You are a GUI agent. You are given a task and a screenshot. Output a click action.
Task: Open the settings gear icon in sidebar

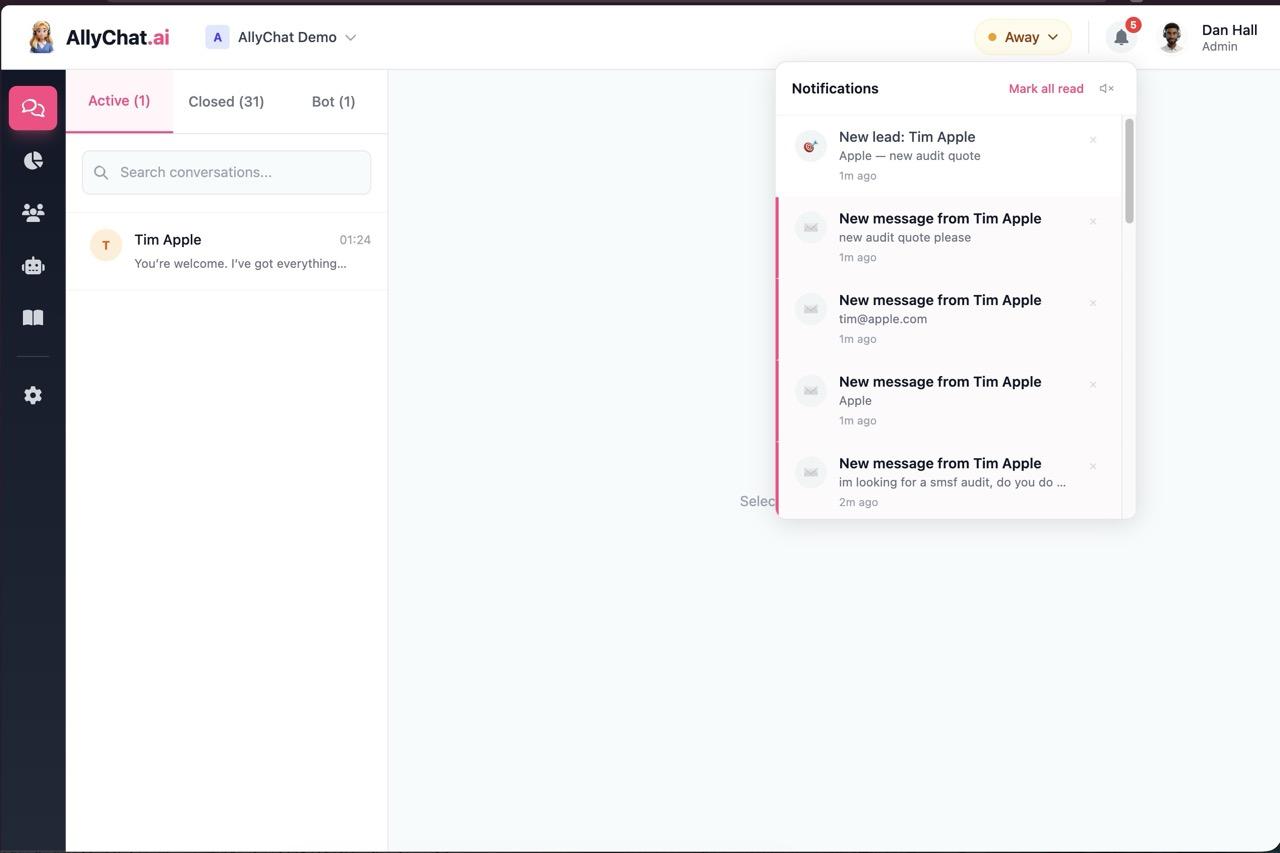[x=33, y=396]
